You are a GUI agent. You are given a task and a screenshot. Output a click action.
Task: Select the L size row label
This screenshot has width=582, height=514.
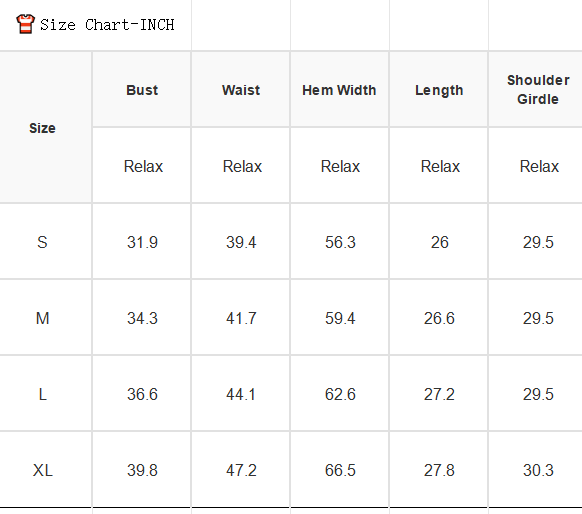[42, 394]
